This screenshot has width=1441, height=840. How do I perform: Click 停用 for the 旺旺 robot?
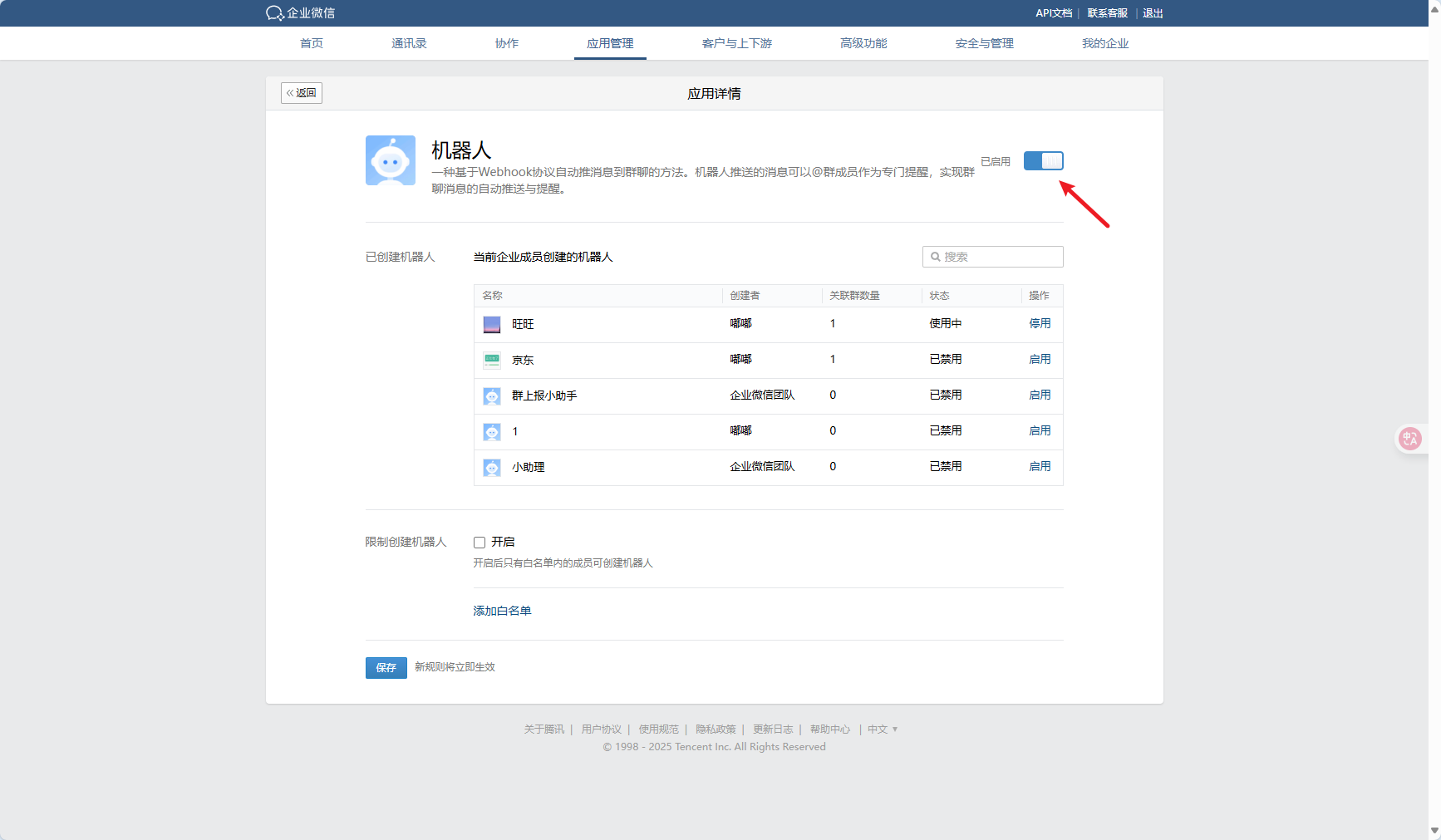pos(1040,323)
